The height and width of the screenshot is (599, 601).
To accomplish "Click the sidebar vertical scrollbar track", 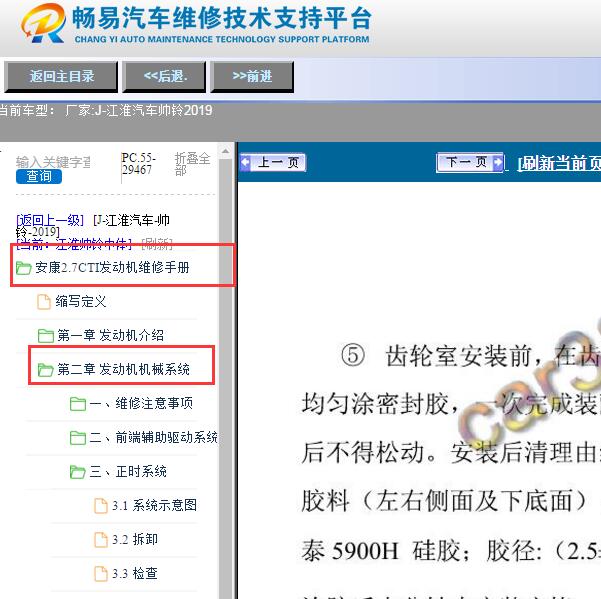I will 225,379.
